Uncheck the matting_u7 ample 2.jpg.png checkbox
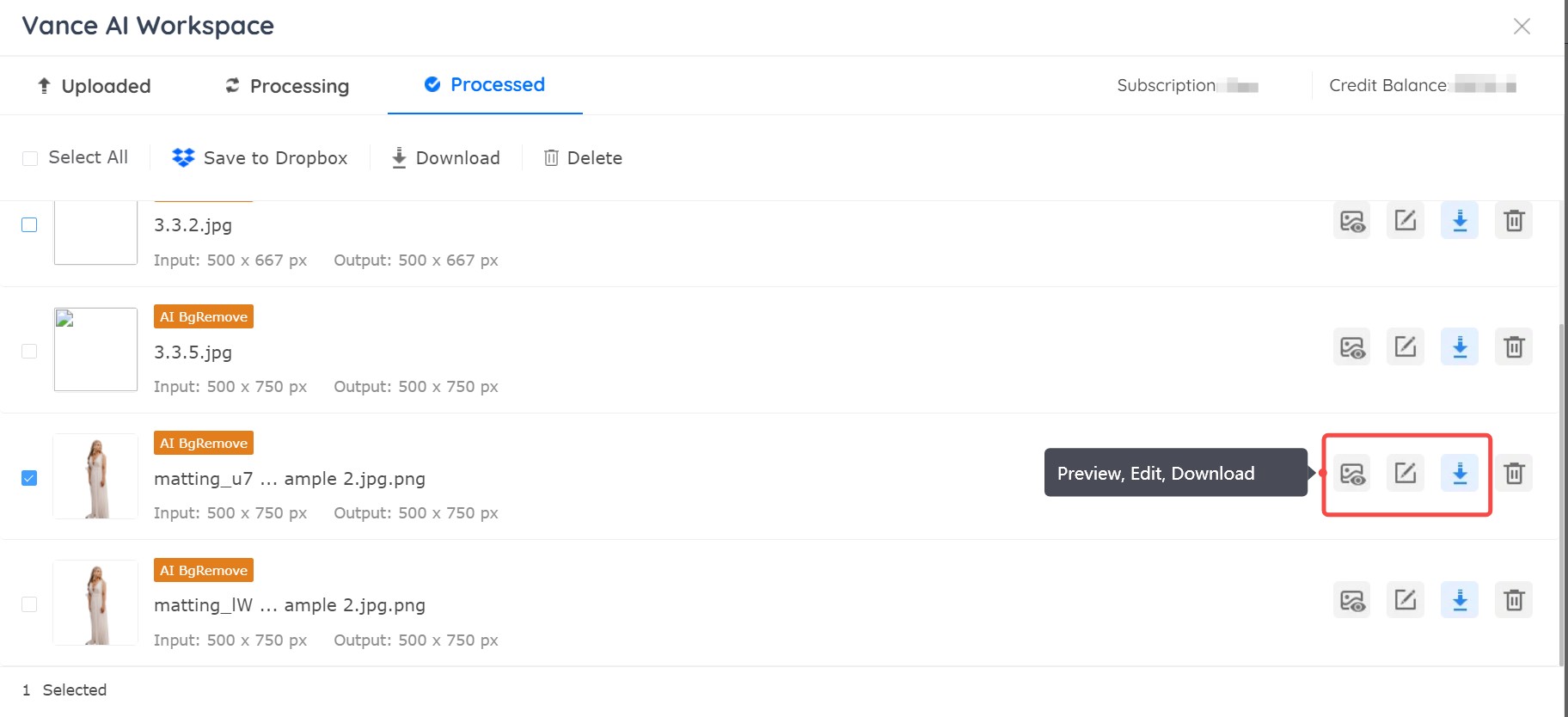 tap(29, 478)
